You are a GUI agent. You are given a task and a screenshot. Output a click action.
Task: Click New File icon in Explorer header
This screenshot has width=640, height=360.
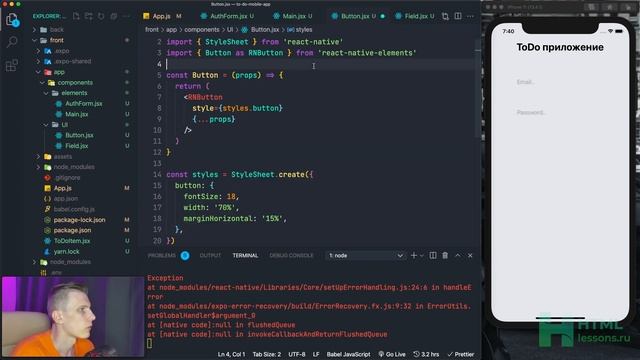pos(76,16)
